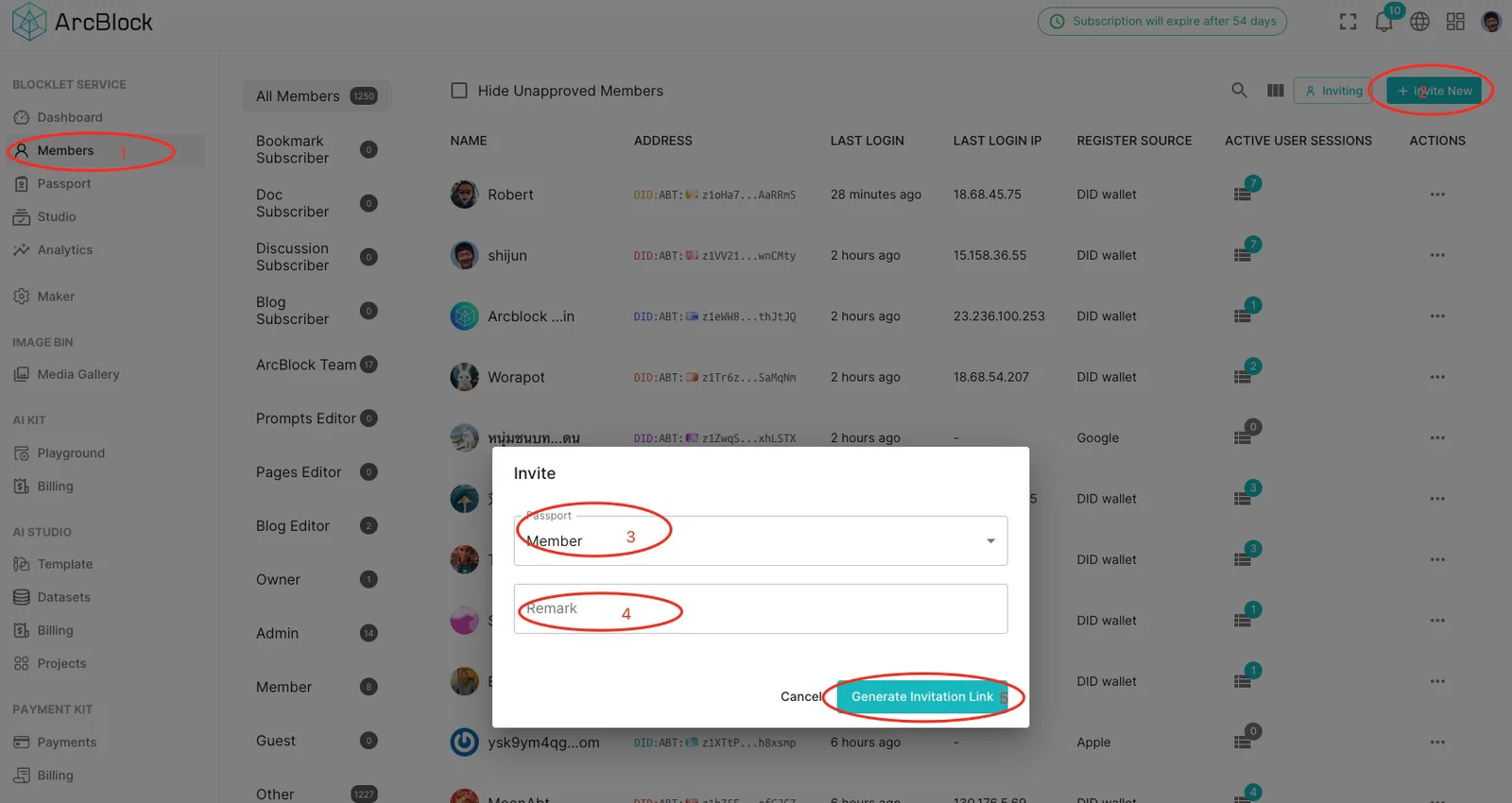Open the actions menu for Arcblock ...in
This screenshot has height=803, width=1512.
[x=1437, y=316]
